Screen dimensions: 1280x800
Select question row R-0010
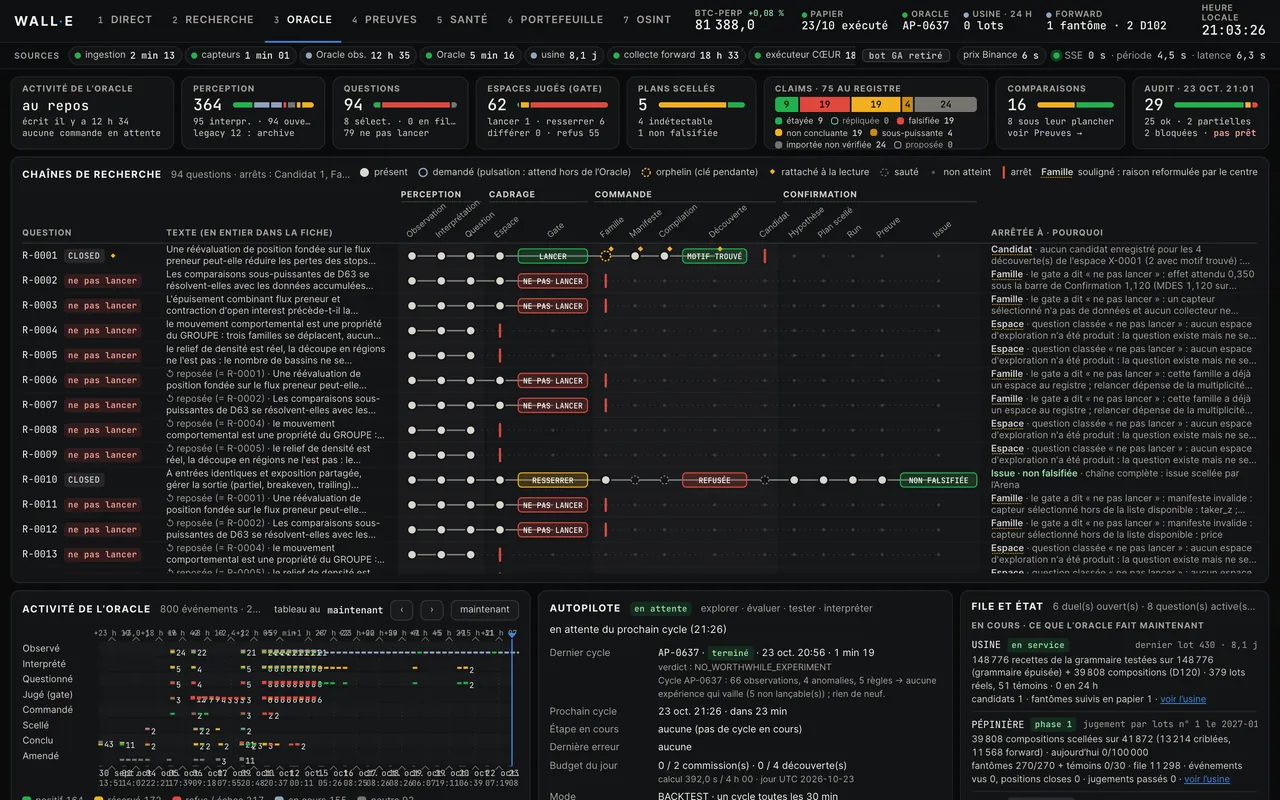640,480
